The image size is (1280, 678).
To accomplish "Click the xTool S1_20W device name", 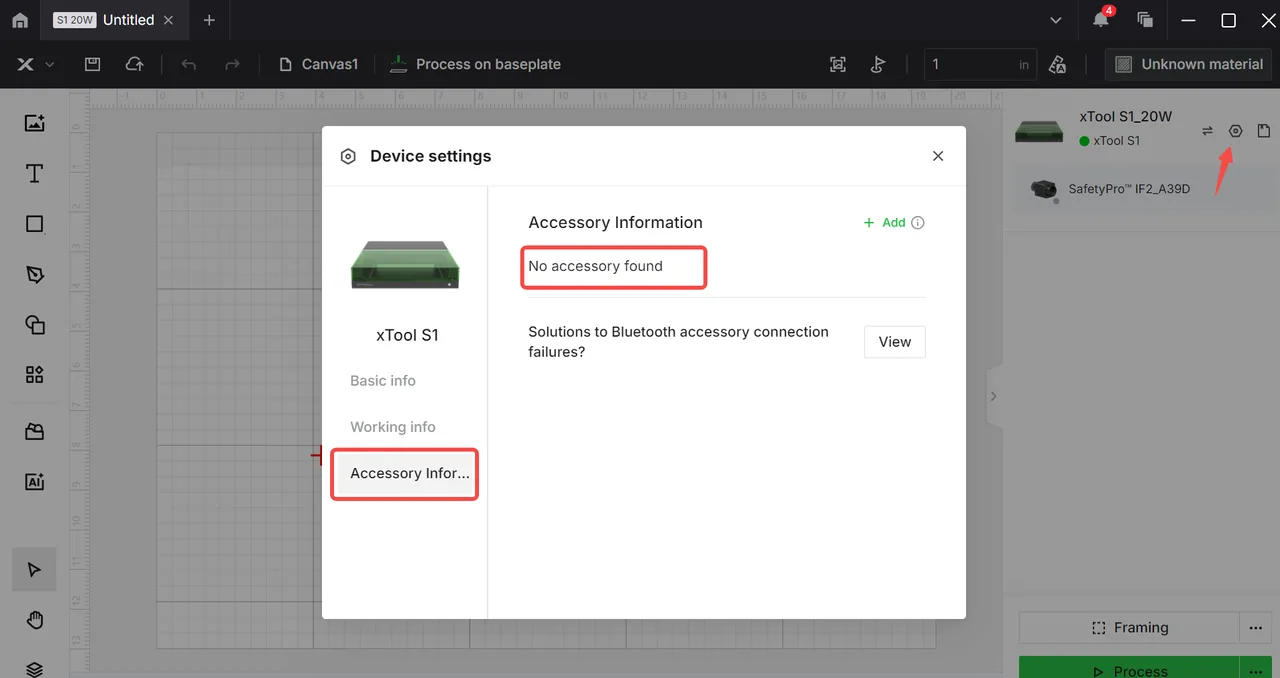I will pyautogui.click(x=1126, y=117).
